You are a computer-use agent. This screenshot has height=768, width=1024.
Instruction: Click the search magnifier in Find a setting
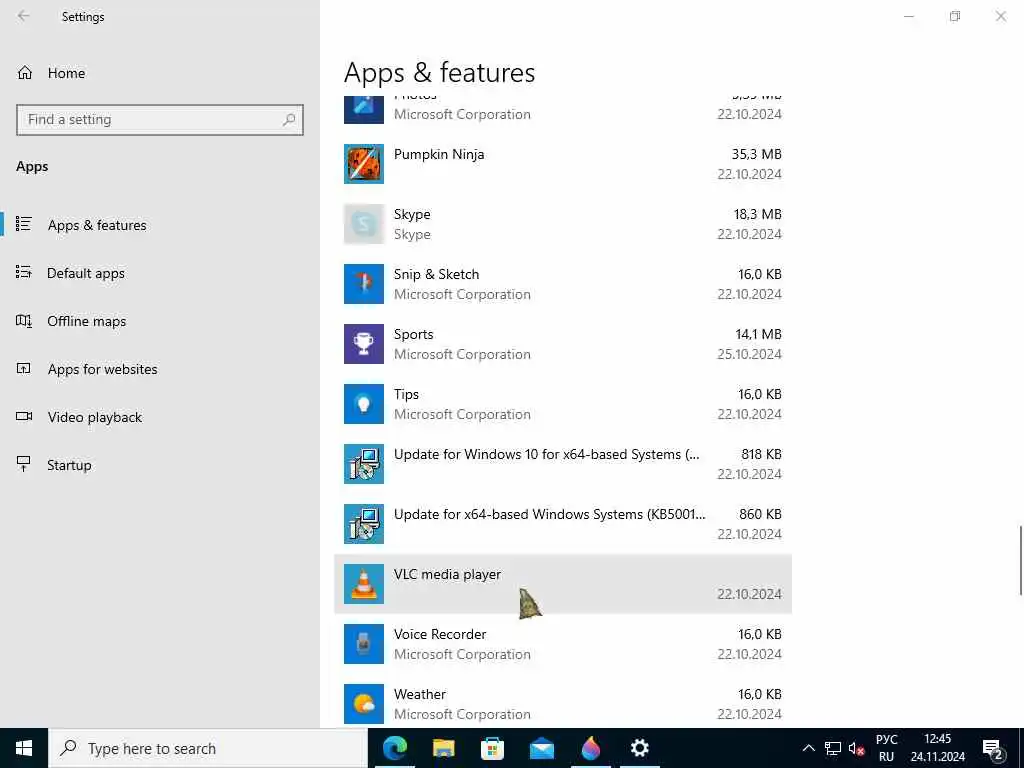pyautogui.click(x=289, y=120)
